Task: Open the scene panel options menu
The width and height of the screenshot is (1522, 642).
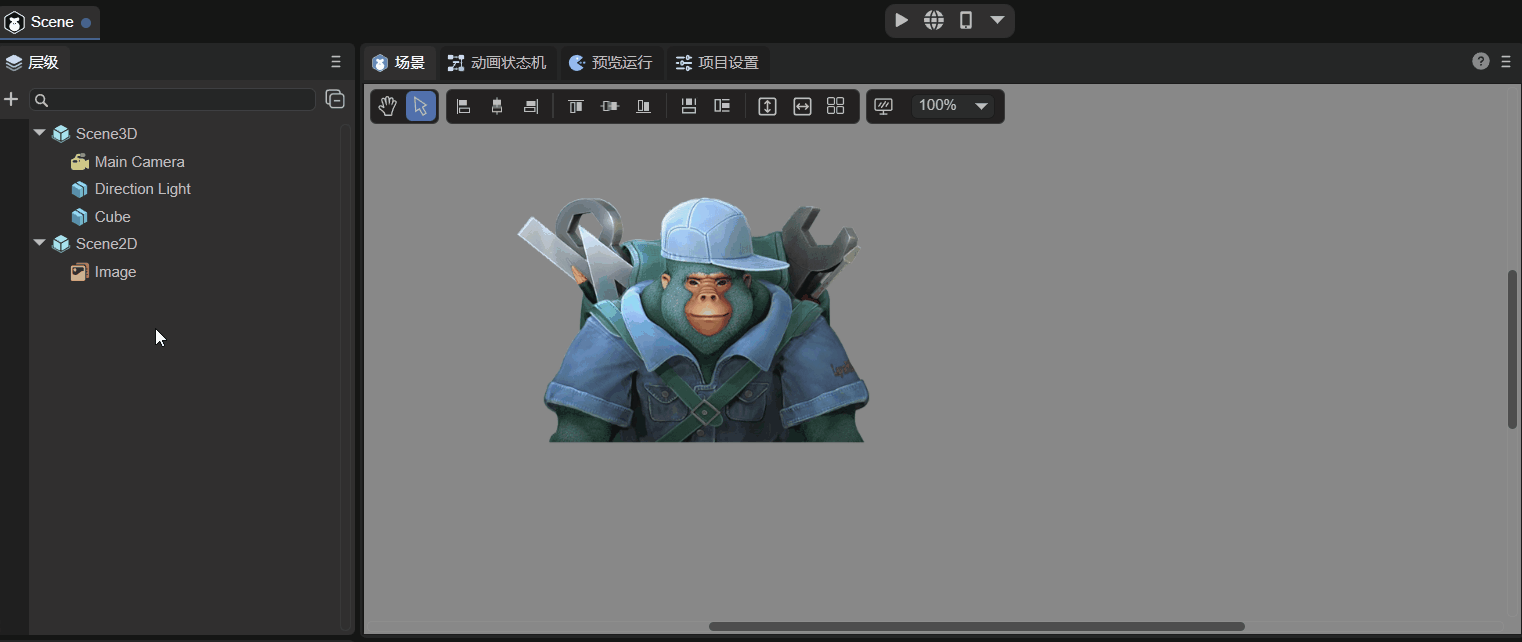Action: pos(1506,62)
